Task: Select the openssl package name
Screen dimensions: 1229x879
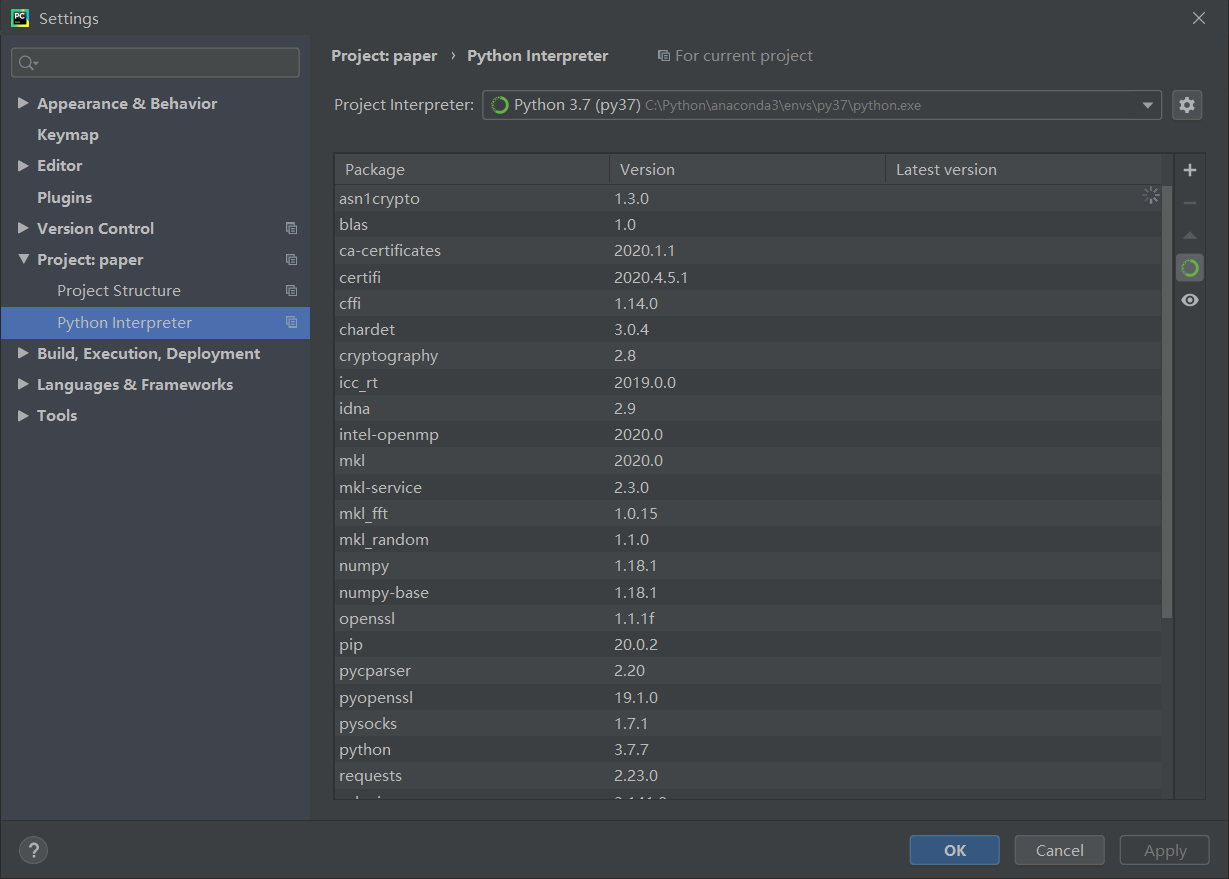Action: (x=367, y=619)
